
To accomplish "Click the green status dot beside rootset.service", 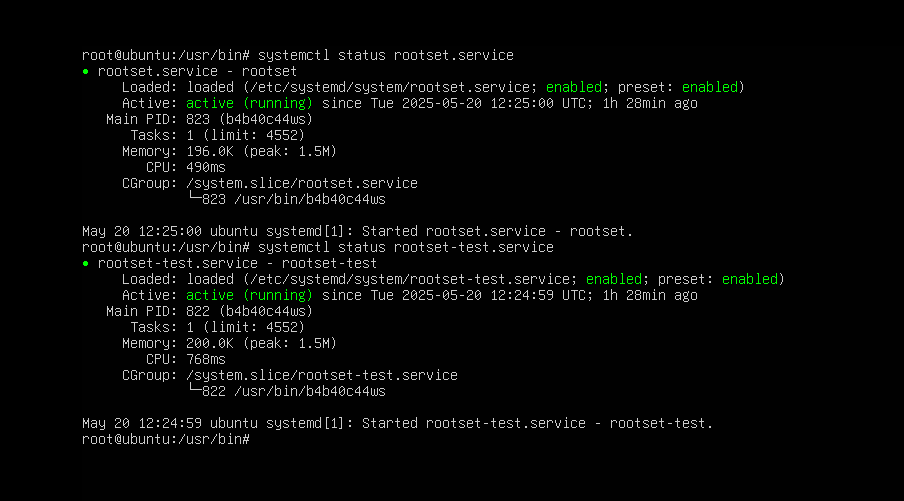I will point(86,72).
